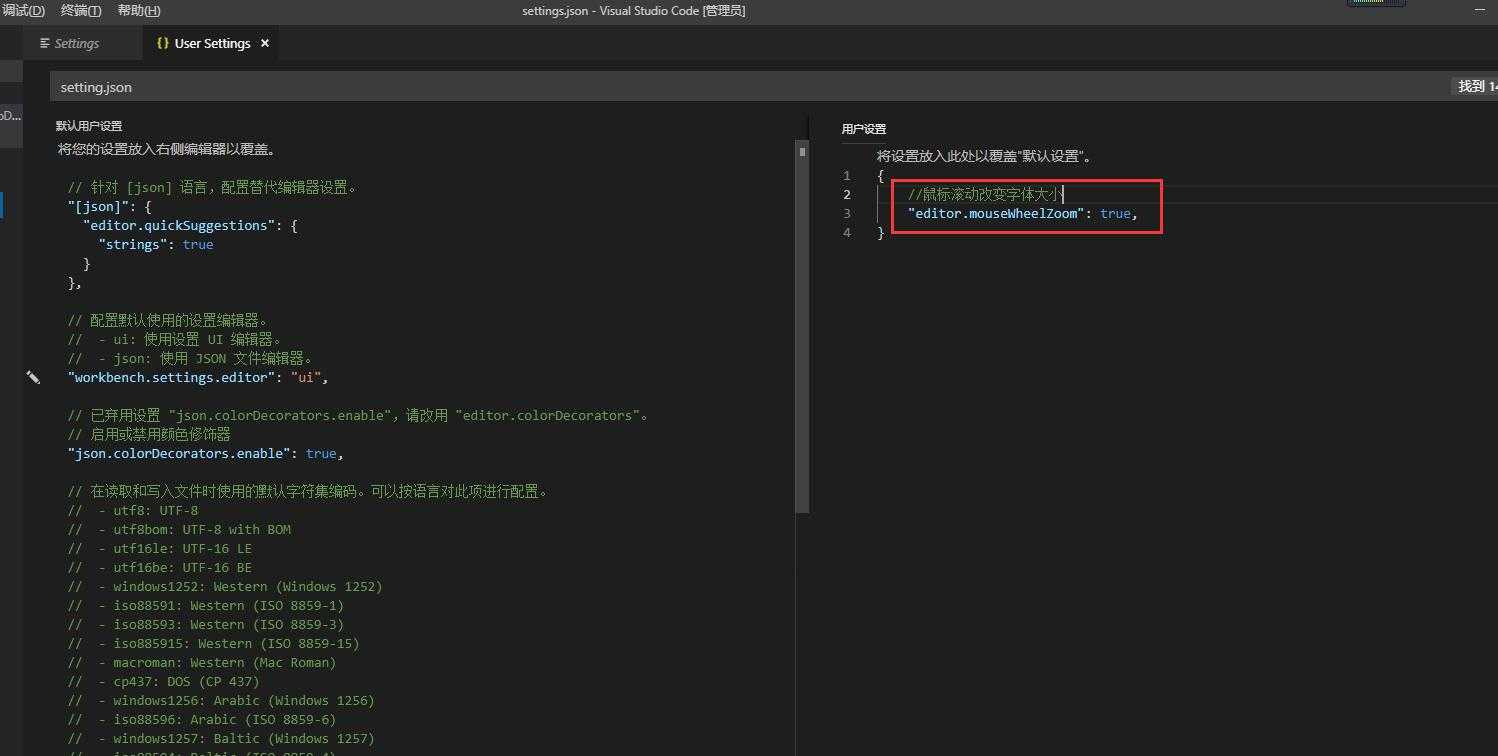This screenshot has height=756, width=1498.
Task: Focus the setting.json search field
Action: [x=750, y=87]
